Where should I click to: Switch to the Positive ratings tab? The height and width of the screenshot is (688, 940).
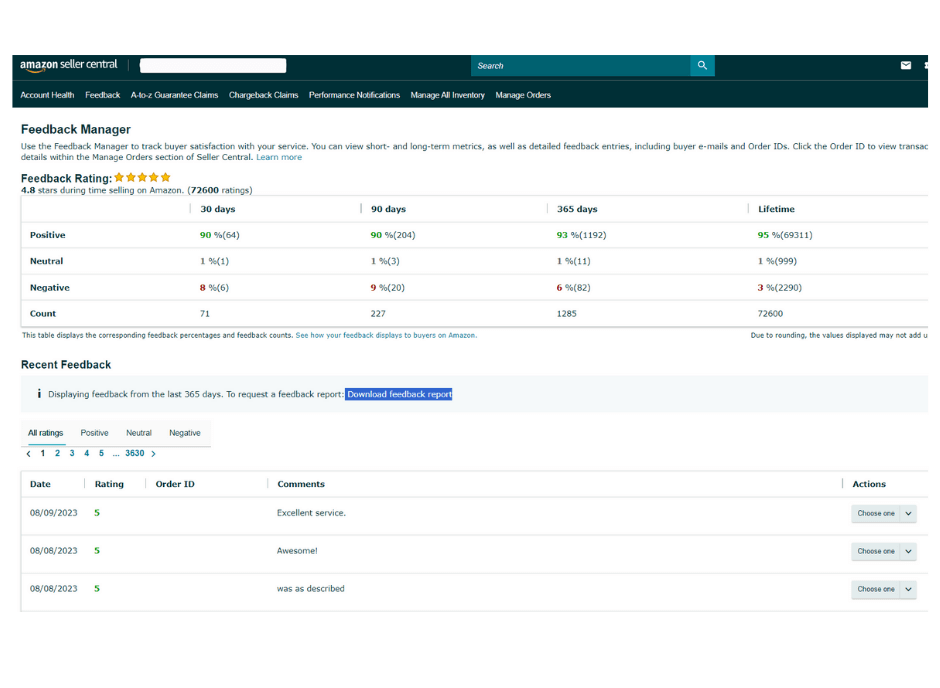94,433
